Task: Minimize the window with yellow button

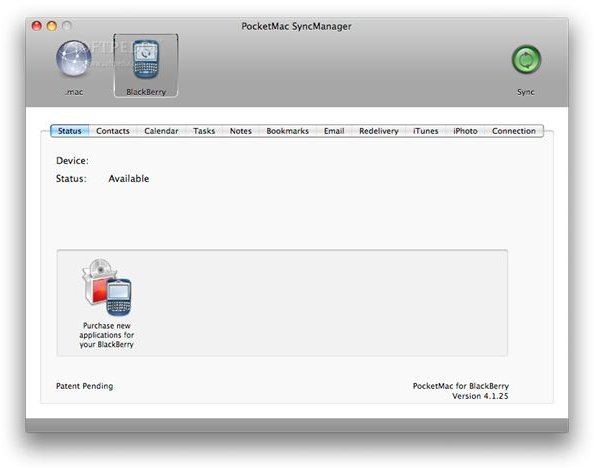Action: pyautogui.click(x=52, y=26)
